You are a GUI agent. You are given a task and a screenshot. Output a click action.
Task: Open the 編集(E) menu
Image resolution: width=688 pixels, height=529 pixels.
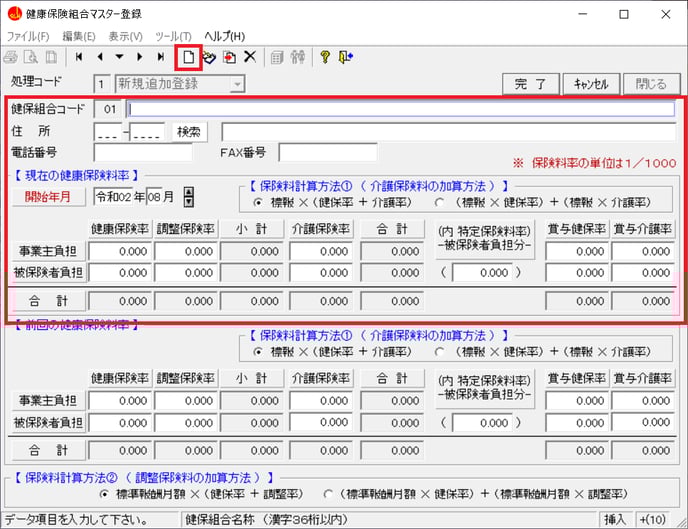click(x=79, y=36)
